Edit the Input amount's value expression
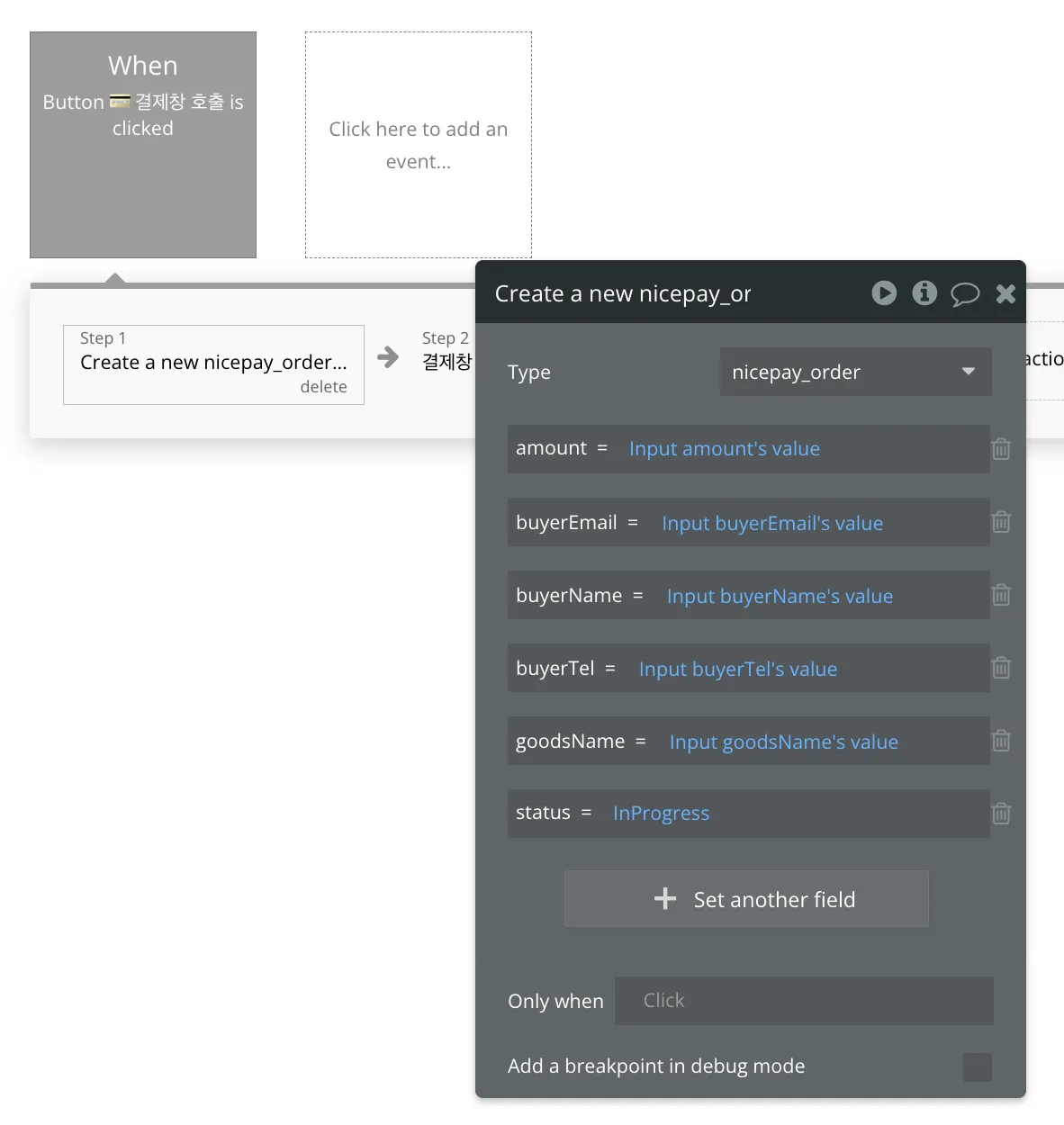The height and width of the screenshot is (1125, 1064). point(725,448)
